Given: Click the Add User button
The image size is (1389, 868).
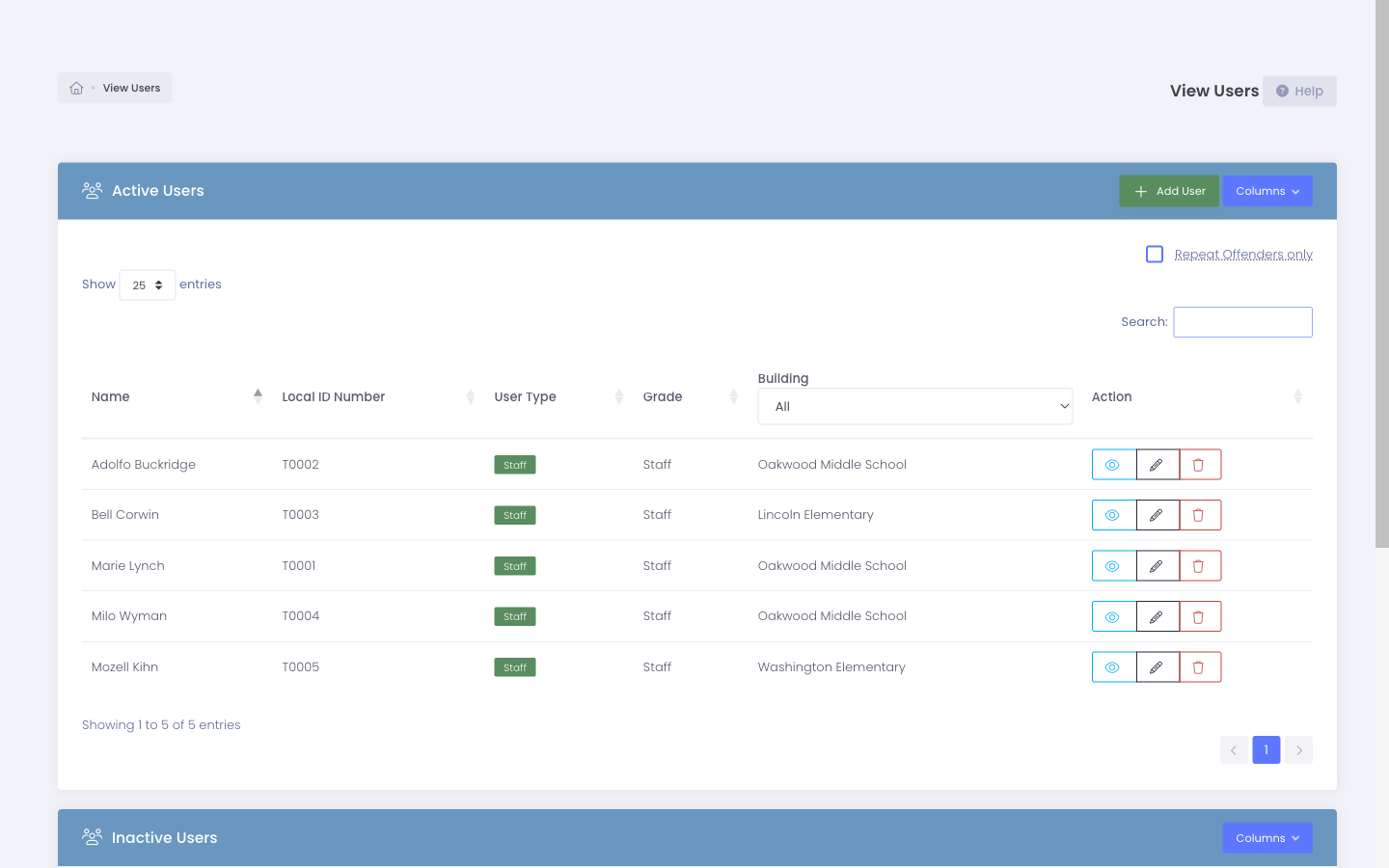Looking at the screenshot, I should click(x=1169, y=191).
